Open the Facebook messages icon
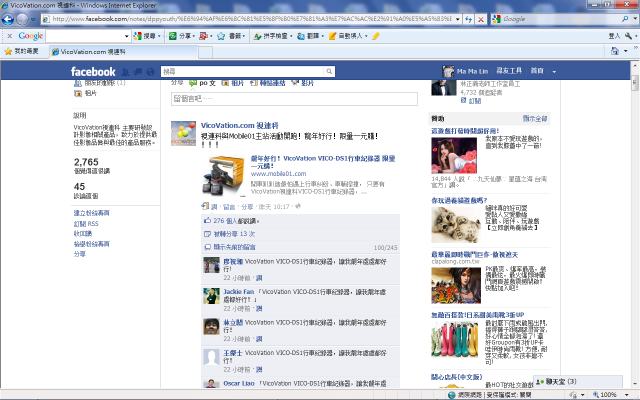 [x=138, y=72]
